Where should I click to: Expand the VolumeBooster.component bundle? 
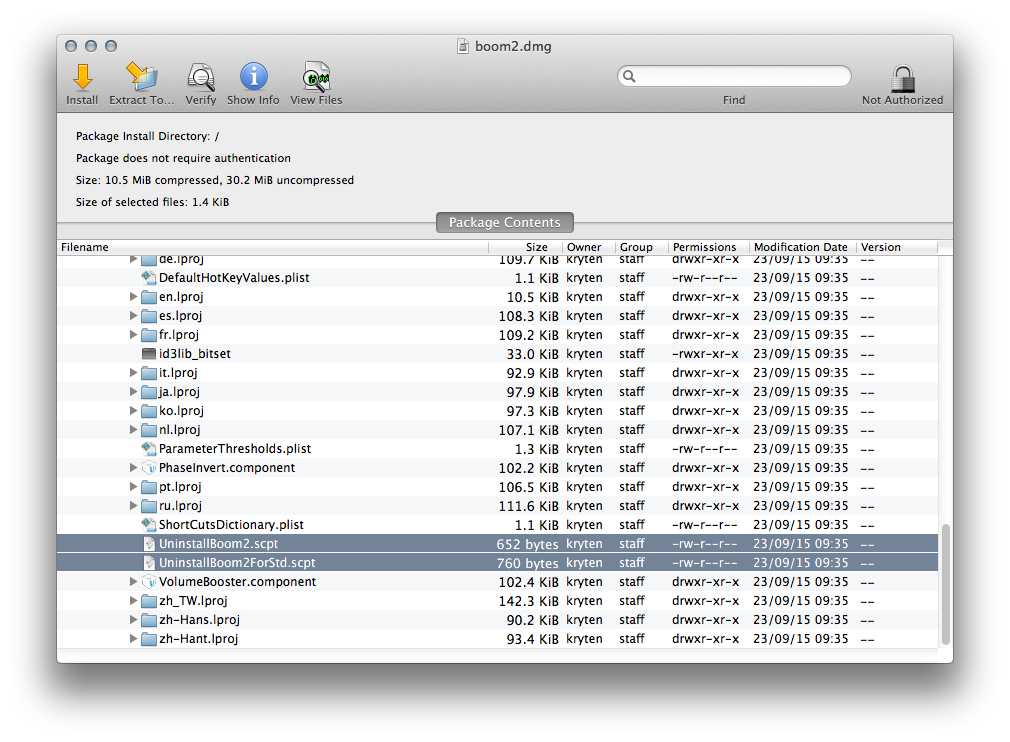point(133,582)
